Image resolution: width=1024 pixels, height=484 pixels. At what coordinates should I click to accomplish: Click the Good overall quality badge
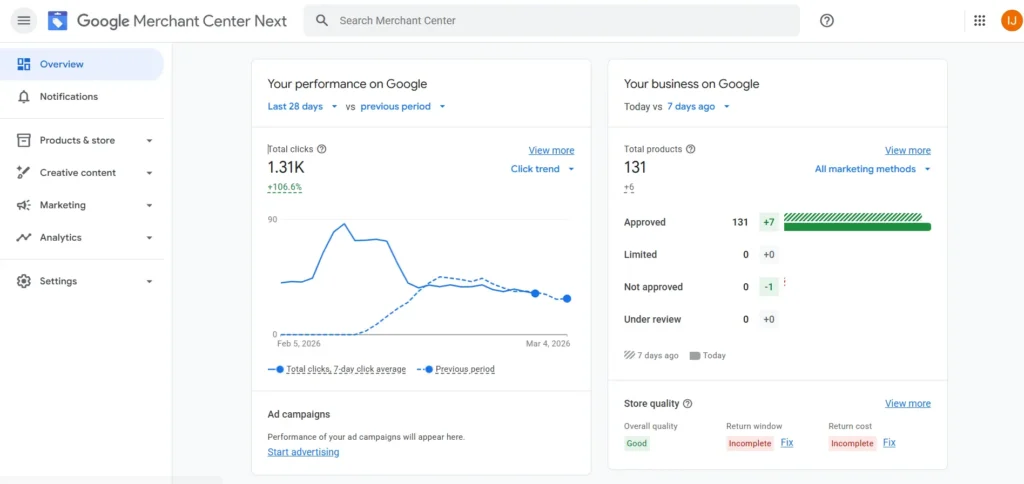click(x=637, y=444)
